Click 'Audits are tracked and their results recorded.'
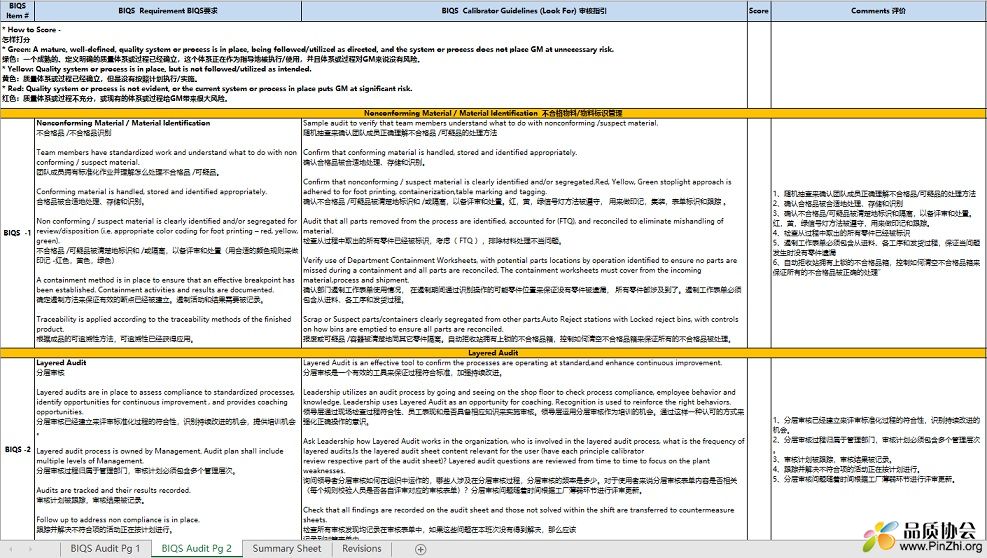The height and width of the screenshot is (558, 987). [x=113, y=490]
